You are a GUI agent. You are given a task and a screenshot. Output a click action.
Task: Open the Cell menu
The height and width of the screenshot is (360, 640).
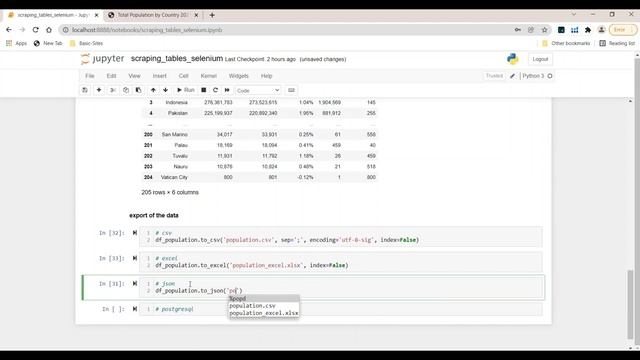(x=183, y=76)
